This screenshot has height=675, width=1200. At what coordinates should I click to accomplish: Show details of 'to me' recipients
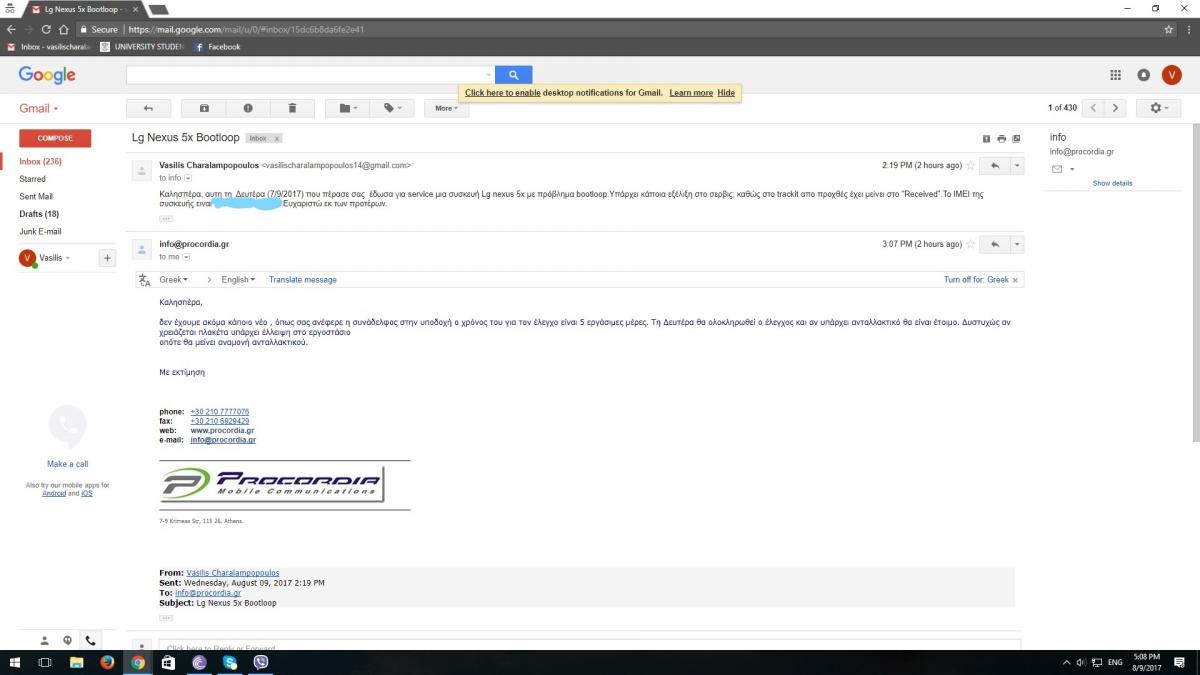pos(186,257)
